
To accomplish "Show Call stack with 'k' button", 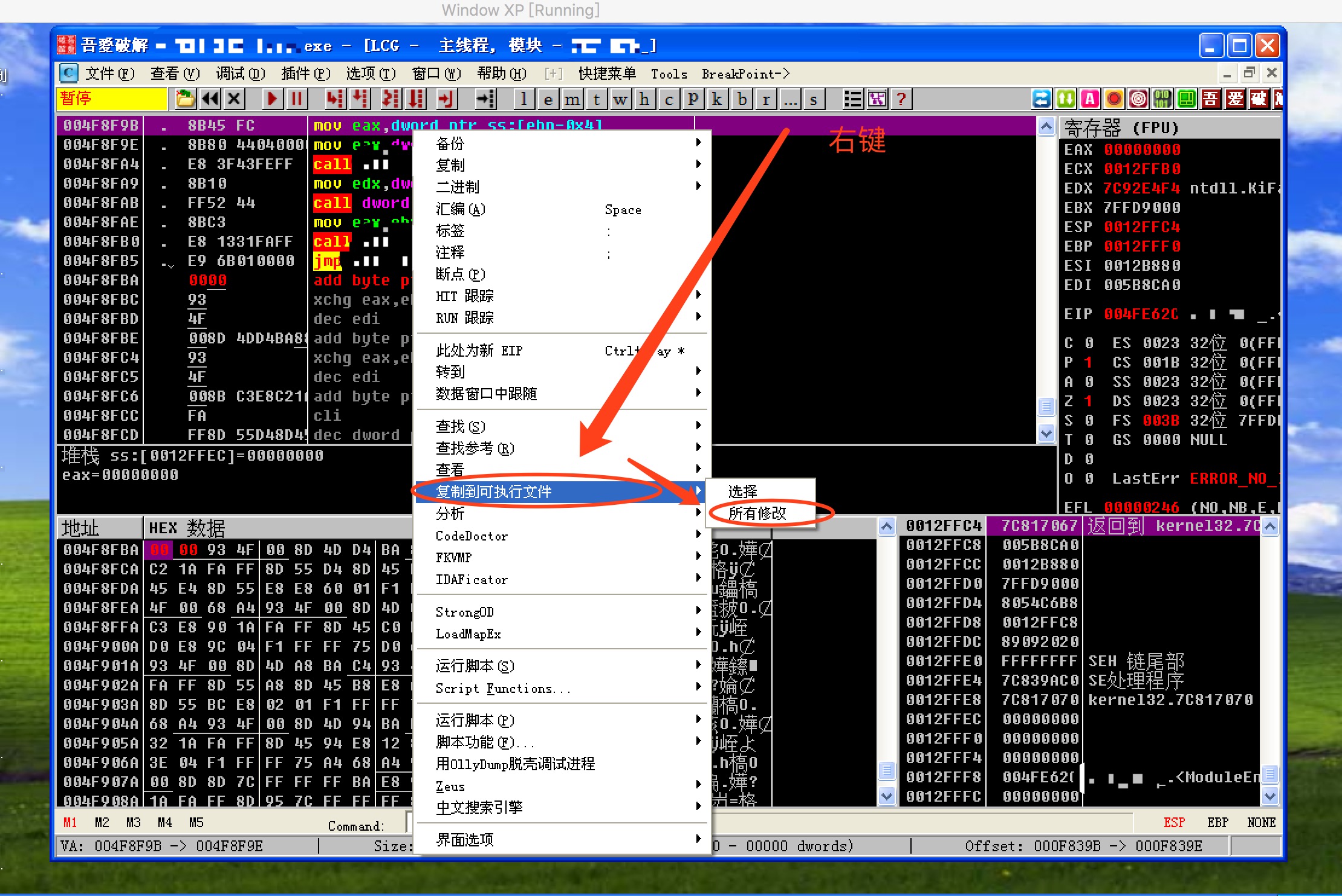I will pyautogui.click(x=717, y=99).
